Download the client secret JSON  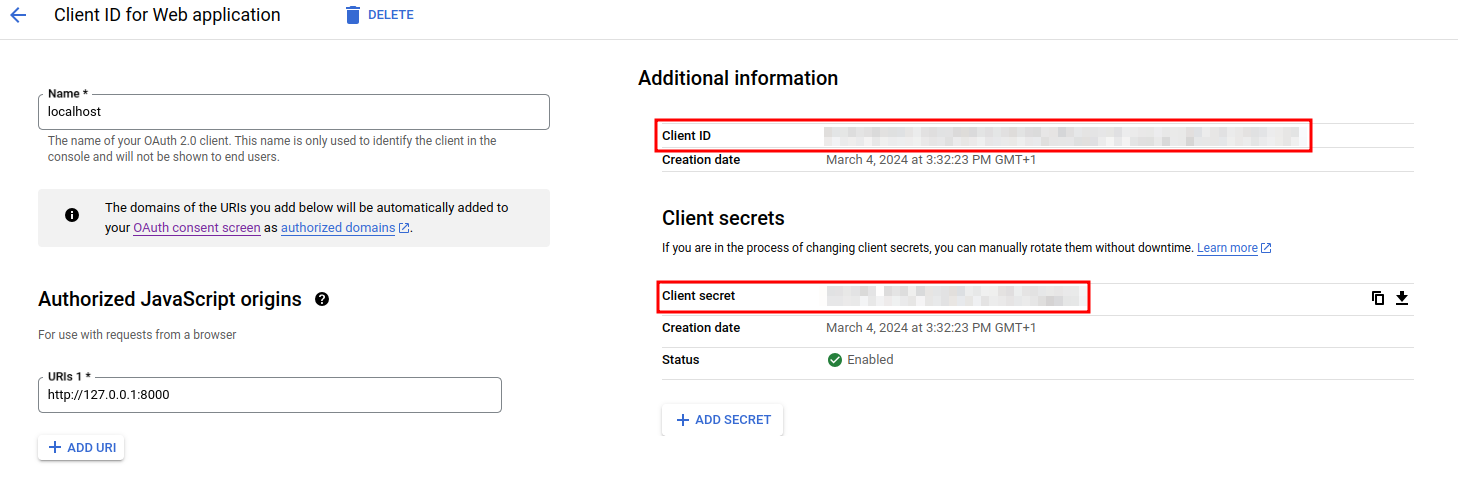(x=1402, y=298)
